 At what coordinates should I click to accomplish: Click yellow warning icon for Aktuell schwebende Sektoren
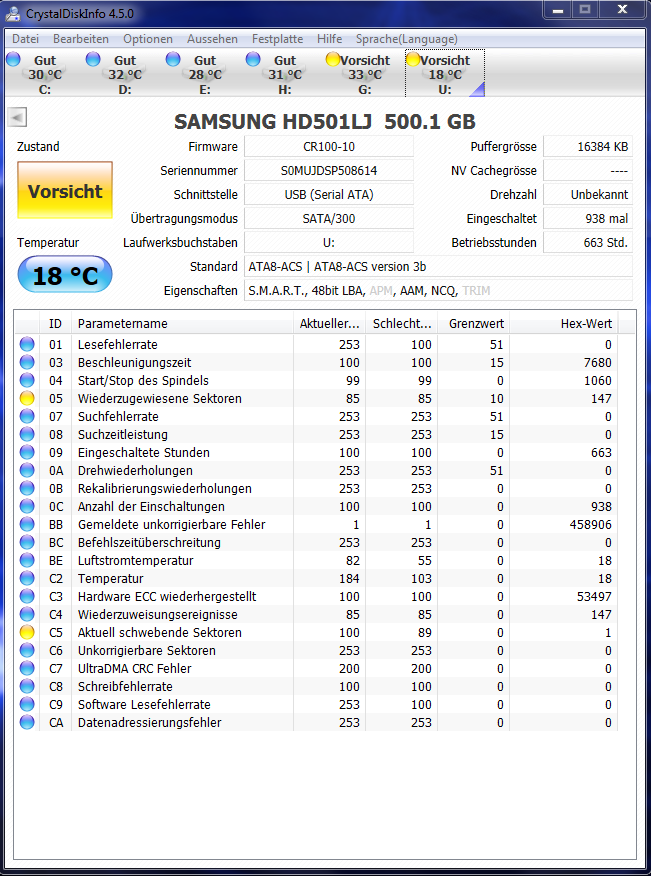[x=27, y=632]
